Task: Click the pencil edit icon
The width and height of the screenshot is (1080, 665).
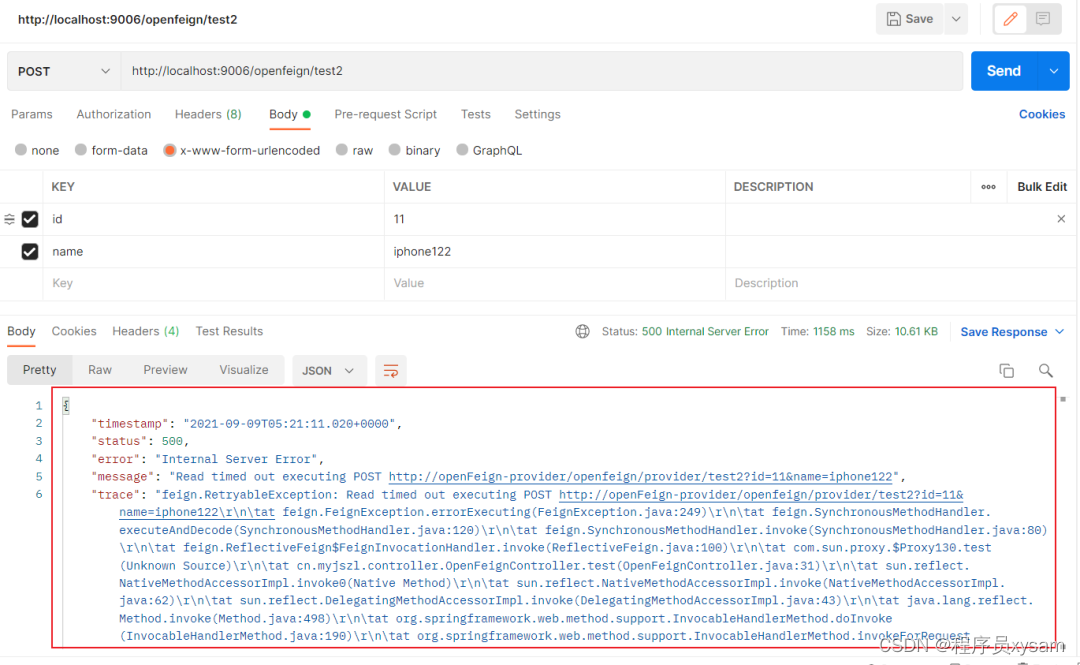Action: click(x=1010, y=19)
